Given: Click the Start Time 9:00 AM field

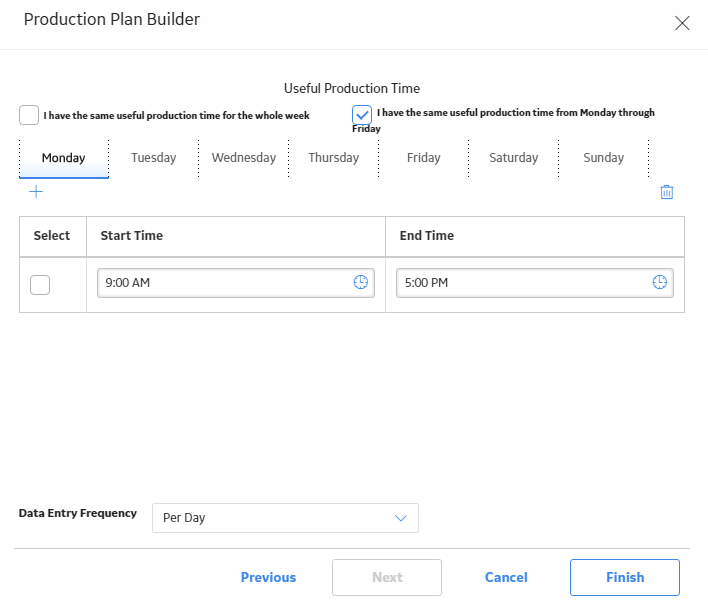Looking at the screenshot, I should [236, 283].
